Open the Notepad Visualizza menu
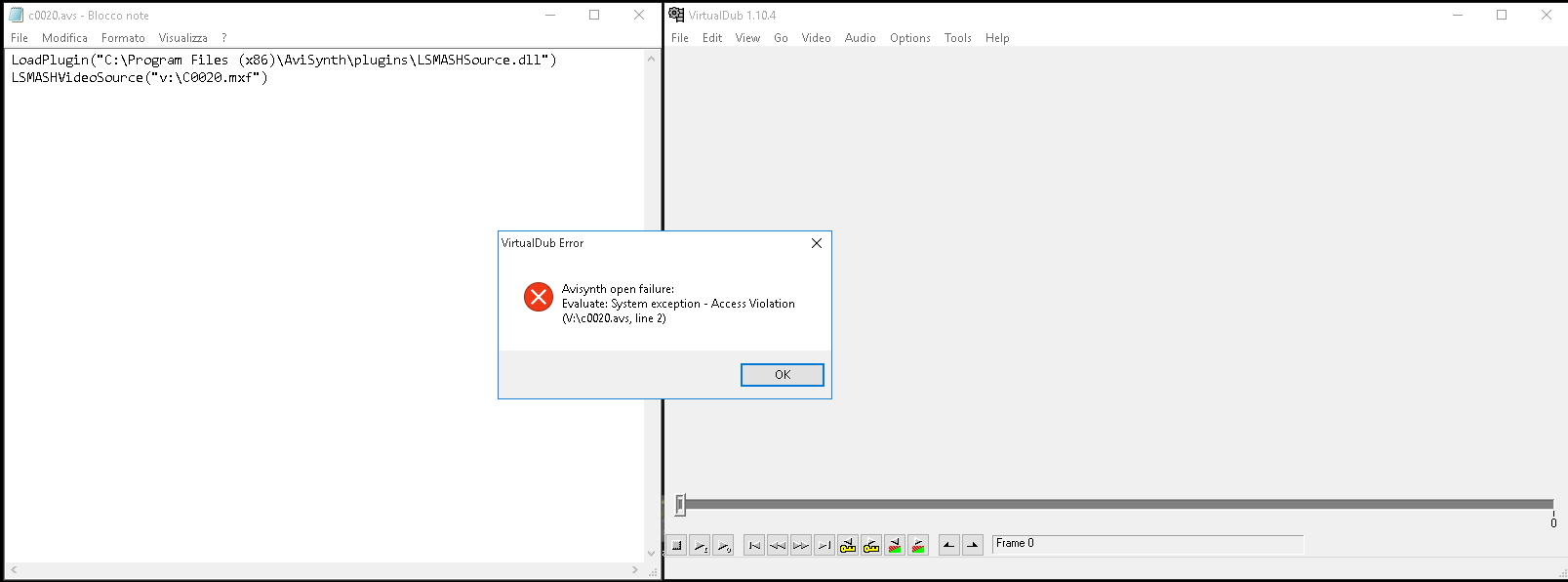Viewport: 1568px width, 582px height. pos(183,38)
